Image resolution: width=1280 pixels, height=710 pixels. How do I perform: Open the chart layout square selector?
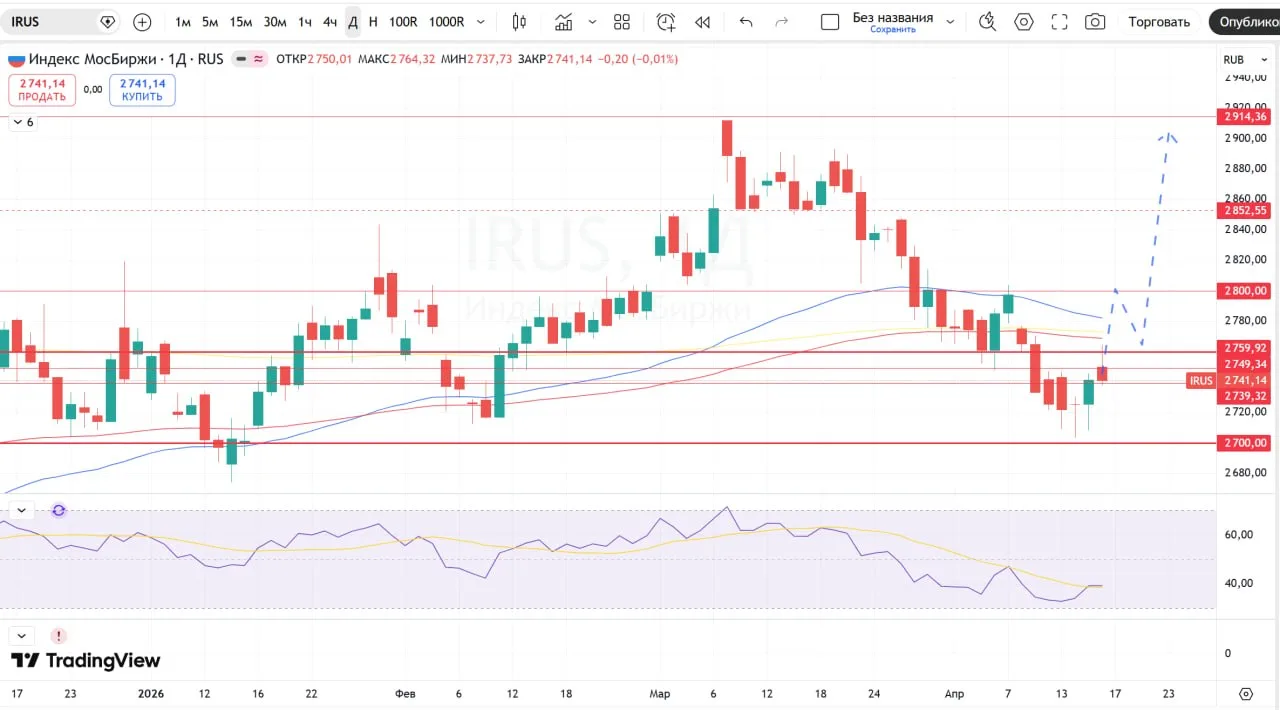pos(829,21)
